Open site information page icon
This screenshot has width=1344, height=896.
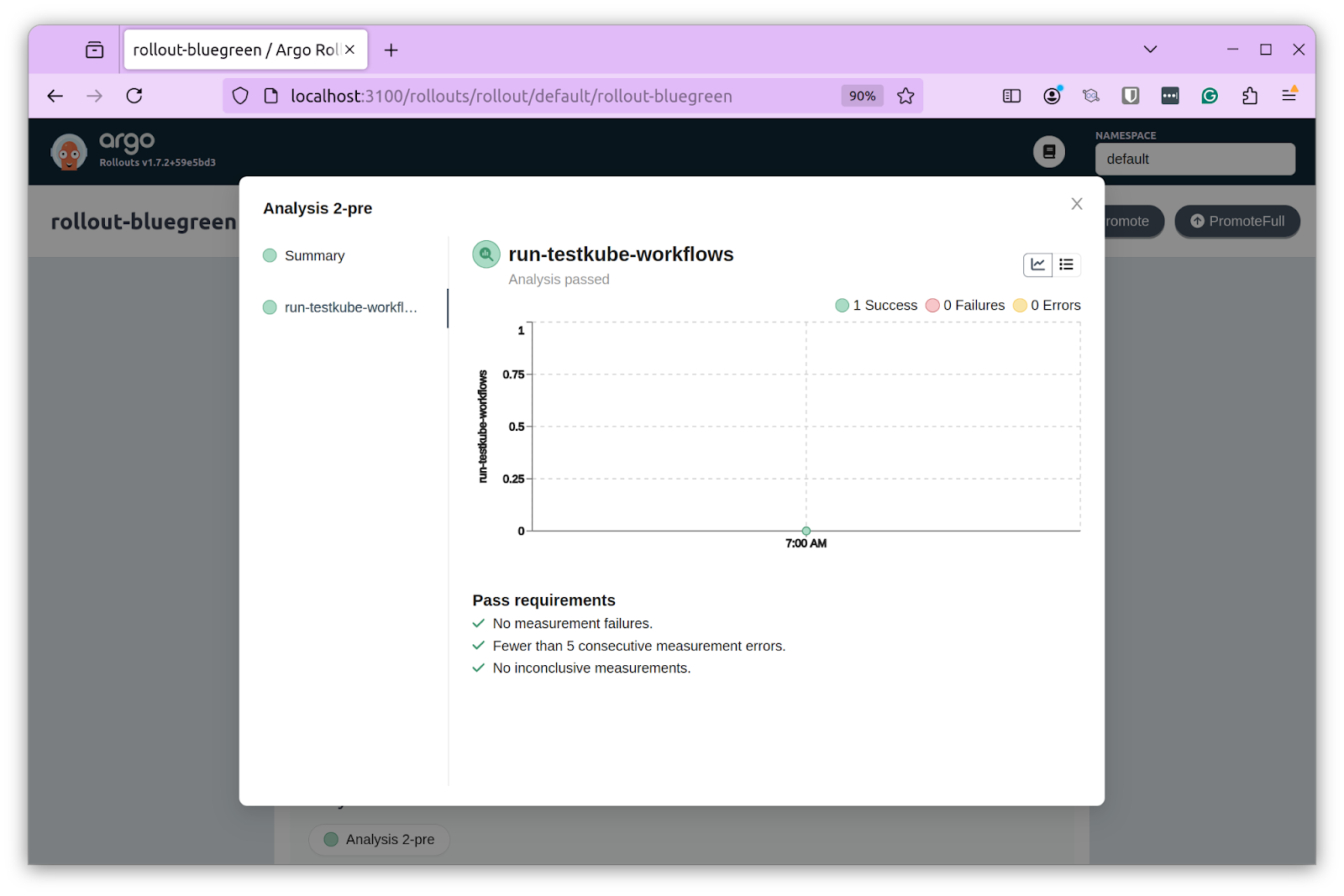tap(270, 96)
